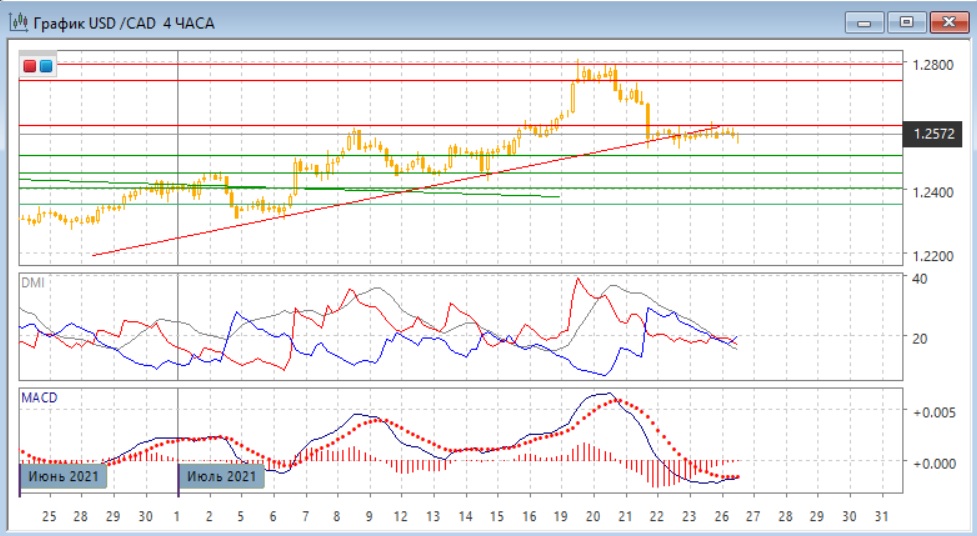Minimize the USD/CAD chart window

[864, 21]
